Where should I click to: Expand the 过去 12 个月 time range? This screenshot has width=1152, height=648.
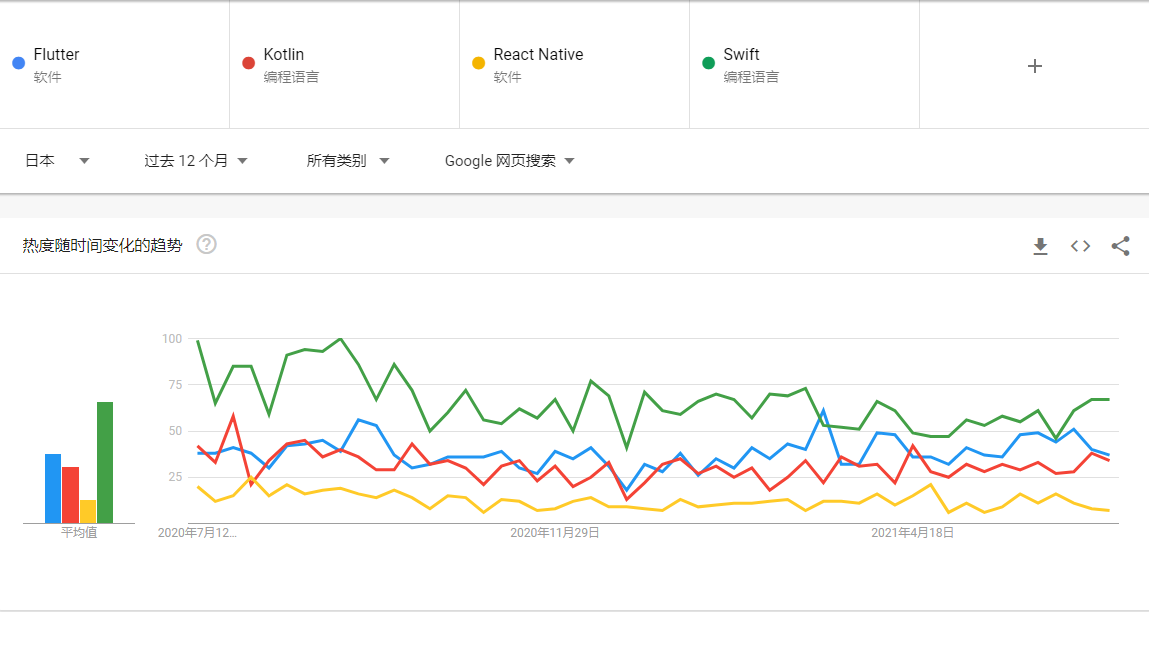click(195, 161)
